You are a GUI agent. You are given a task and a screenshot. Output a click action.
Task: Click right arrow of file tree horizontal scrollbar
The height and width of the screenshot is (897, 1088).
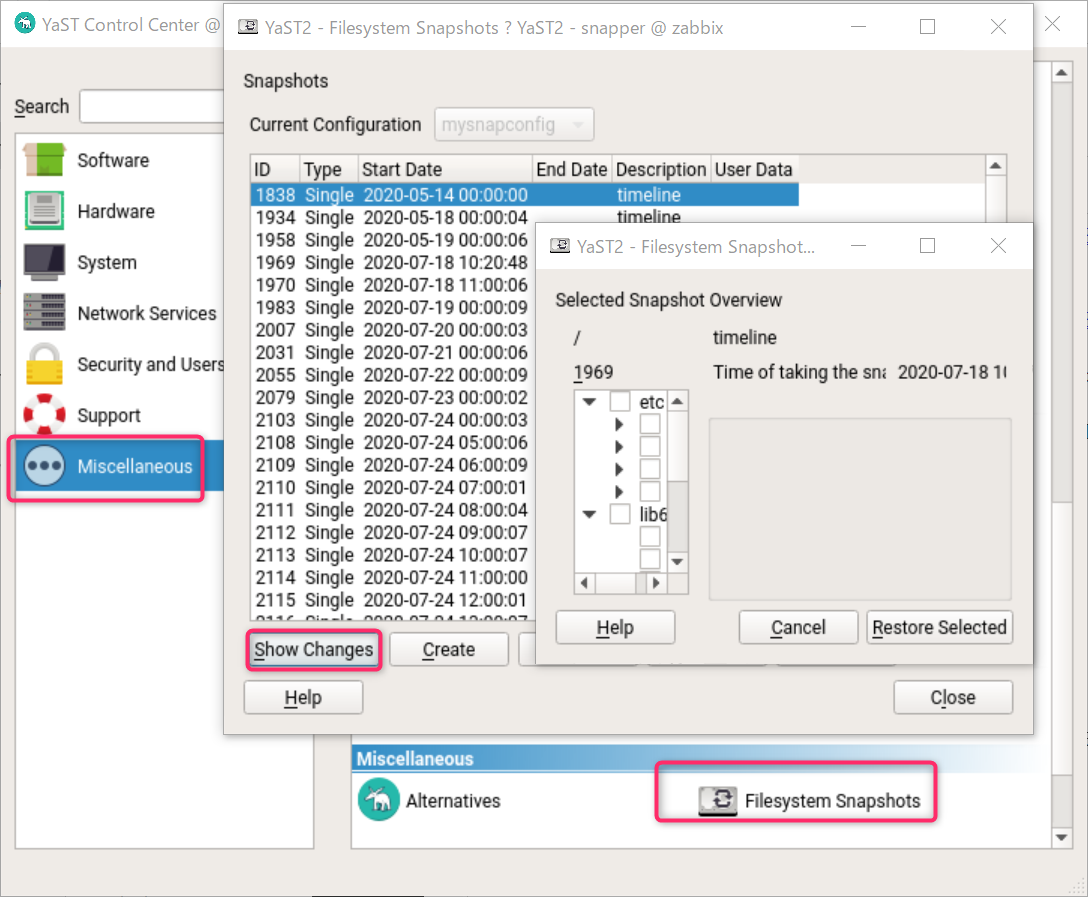point(656,583)
